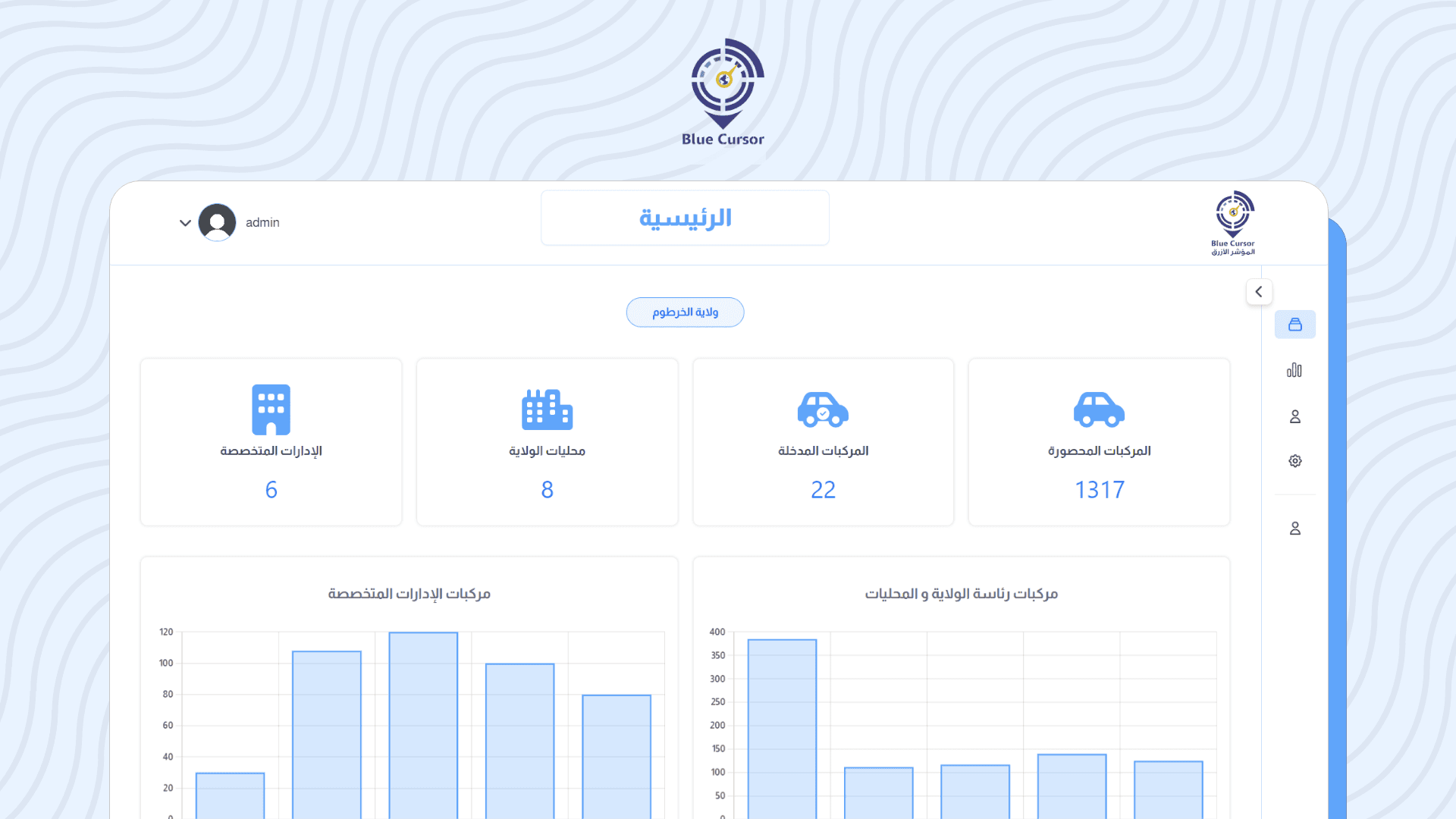Viewport: 1456px width, 819px height.
Task: Click the office building icon on الإدارات المتخصصة card
Action: click(x=271, y=409)
